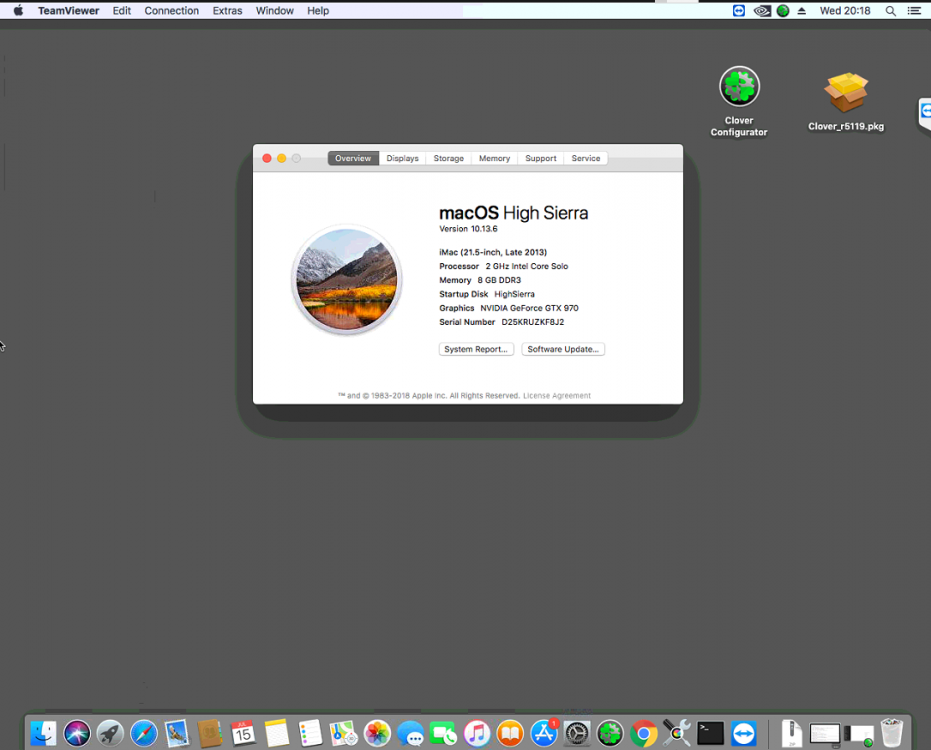Image resolution: width=931 pixels, height=750 pixels.
Task: Open Clover Configurator icon in Dock
Action: (610, 733)
